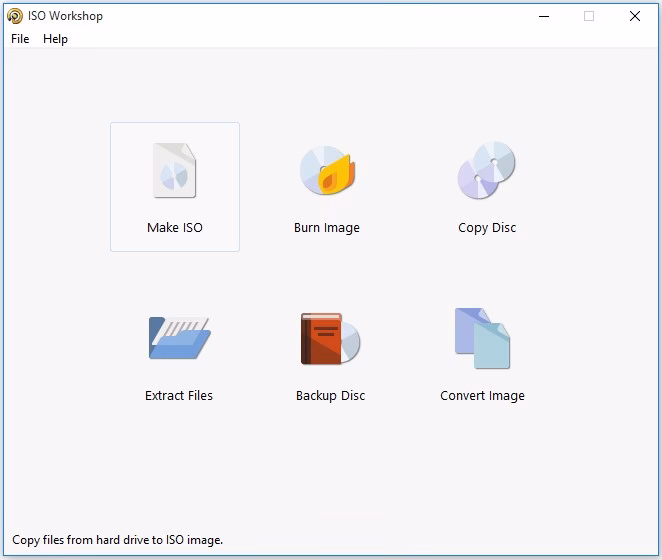Choose the Convert Image overlapping pages icon
662x560 pixels.
click(x=482, y=338)
